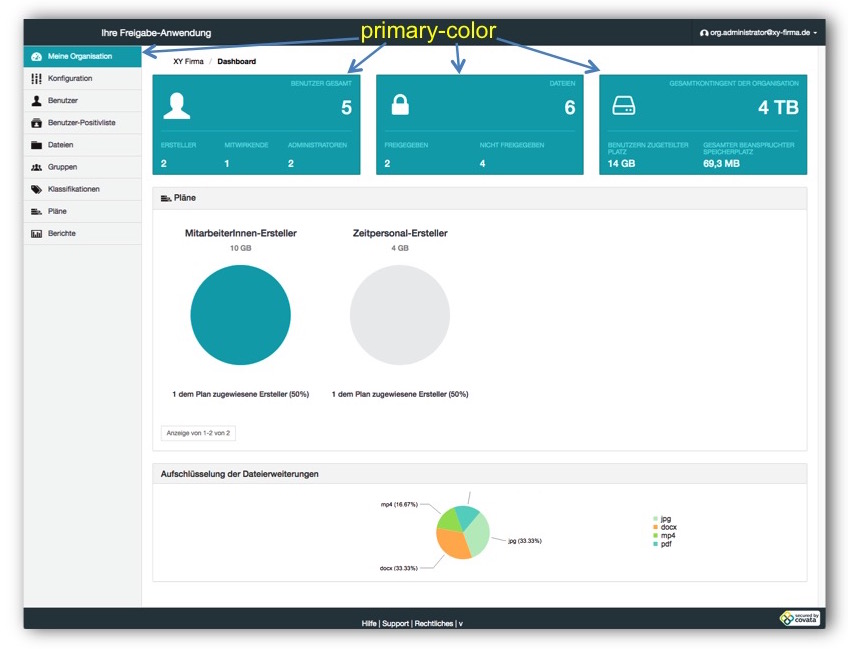Click the jpg legend color swatch
Image resolution: width=848 pixels, height=649 pixels.
pyautogui.click(x=655, y=519)
